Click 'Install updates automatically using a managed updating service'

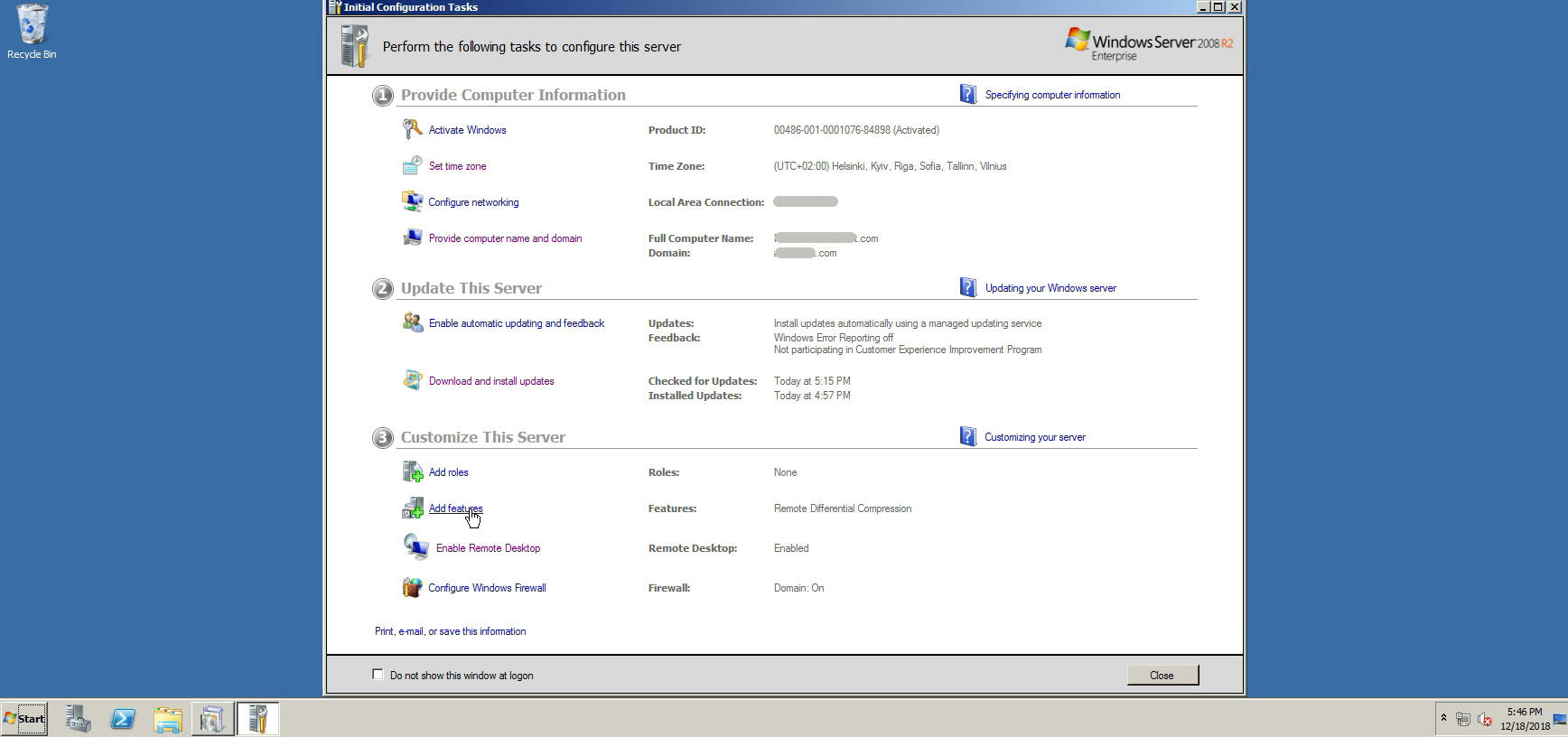[908, 323]
